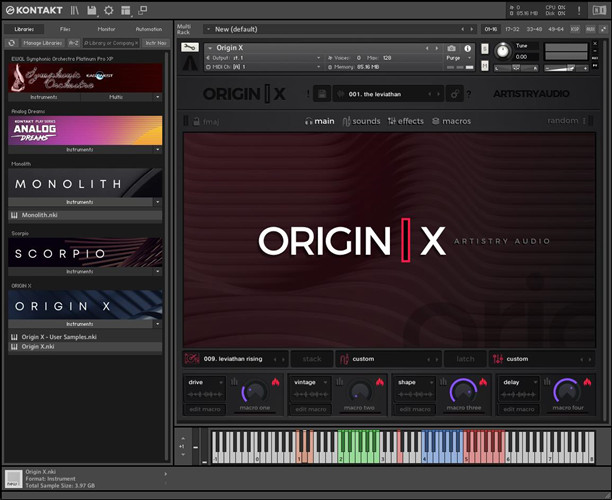Click the save disk icon in top toolbar
612x500 pixels.
[x=91, y=10]
